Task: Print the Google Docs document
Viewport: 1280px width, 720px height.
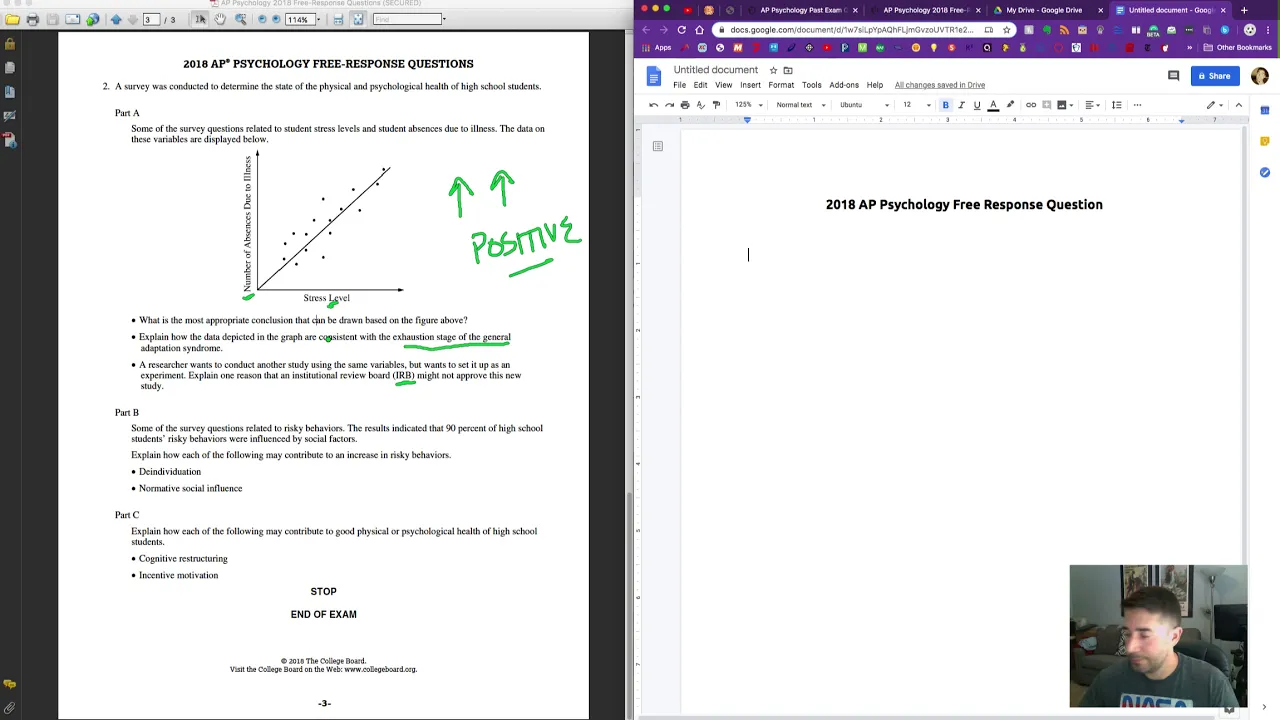Action: tap(685, 105)
